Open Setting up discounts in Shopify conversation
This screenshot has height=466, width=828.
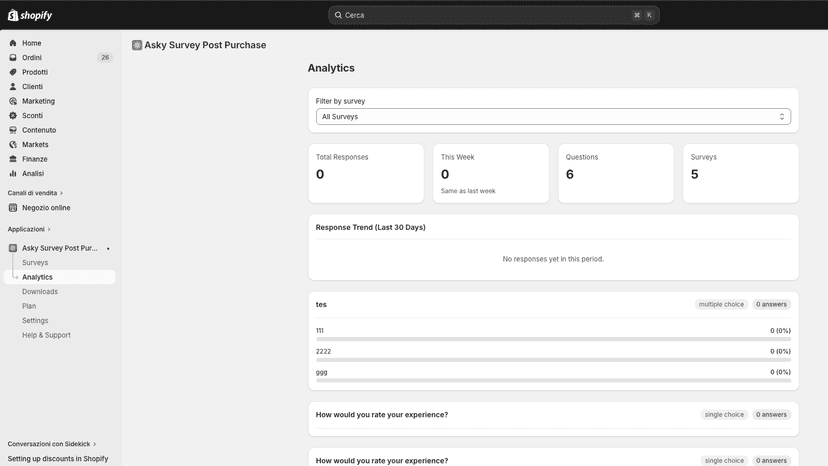[58, 459]
